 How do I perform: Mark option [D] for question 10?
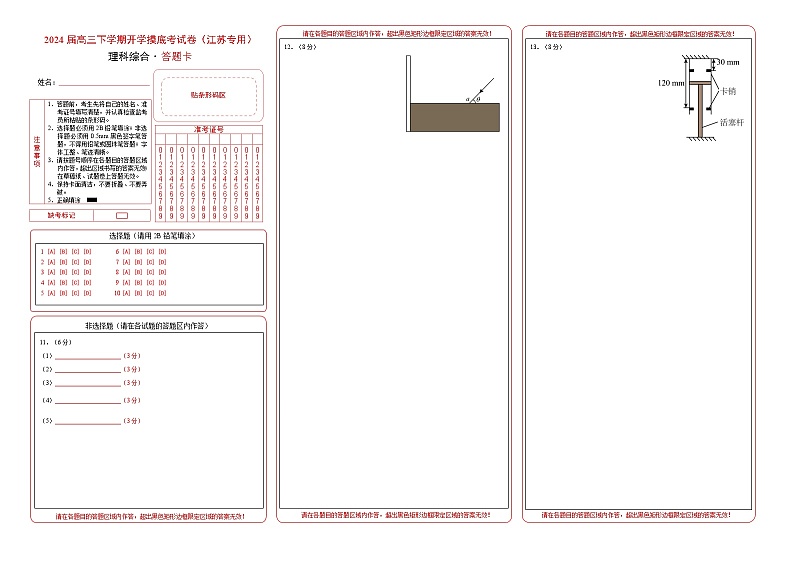pyautogui.click(x=163, y=293)
